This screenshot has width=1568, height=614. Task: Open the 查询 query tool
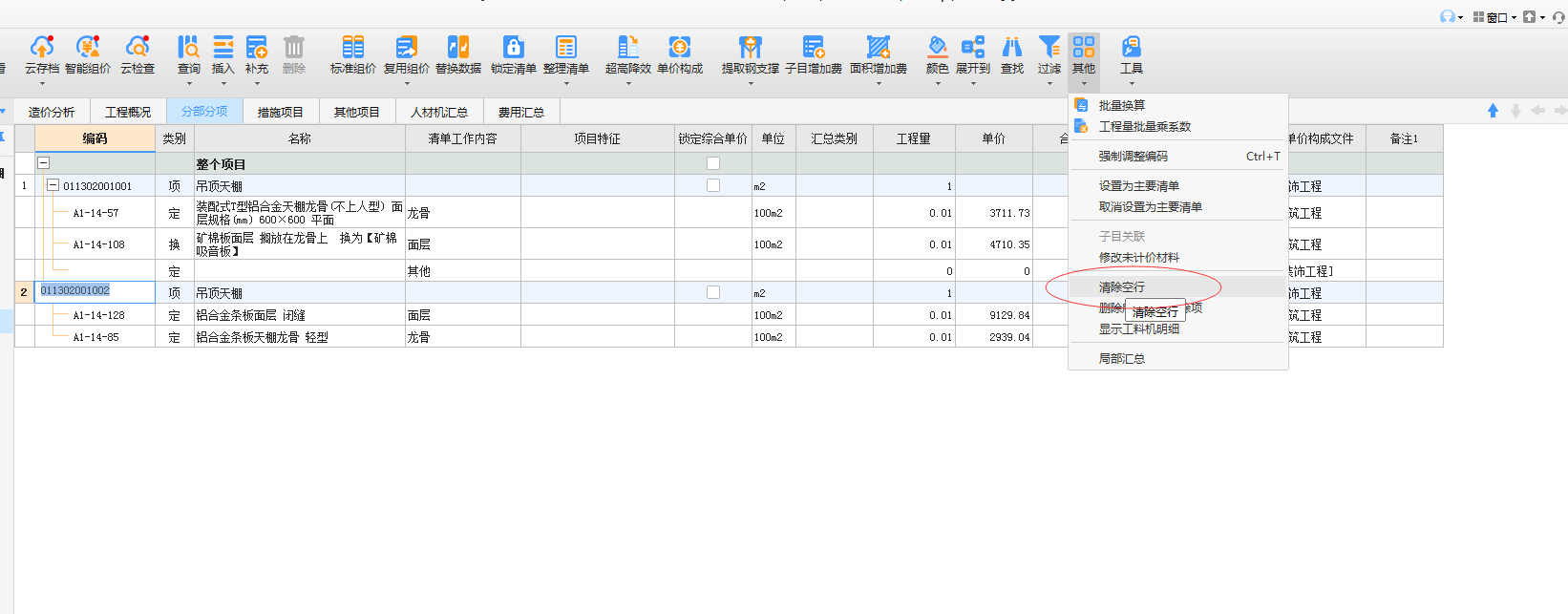pyautogui.click(x=189, y=47)
